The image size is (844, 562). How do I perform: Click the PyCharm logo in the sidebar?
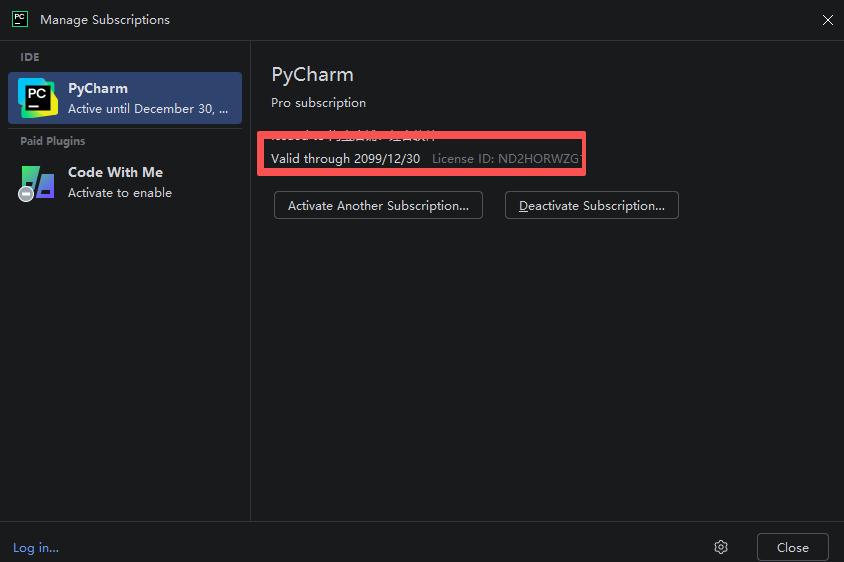[37, 98]
